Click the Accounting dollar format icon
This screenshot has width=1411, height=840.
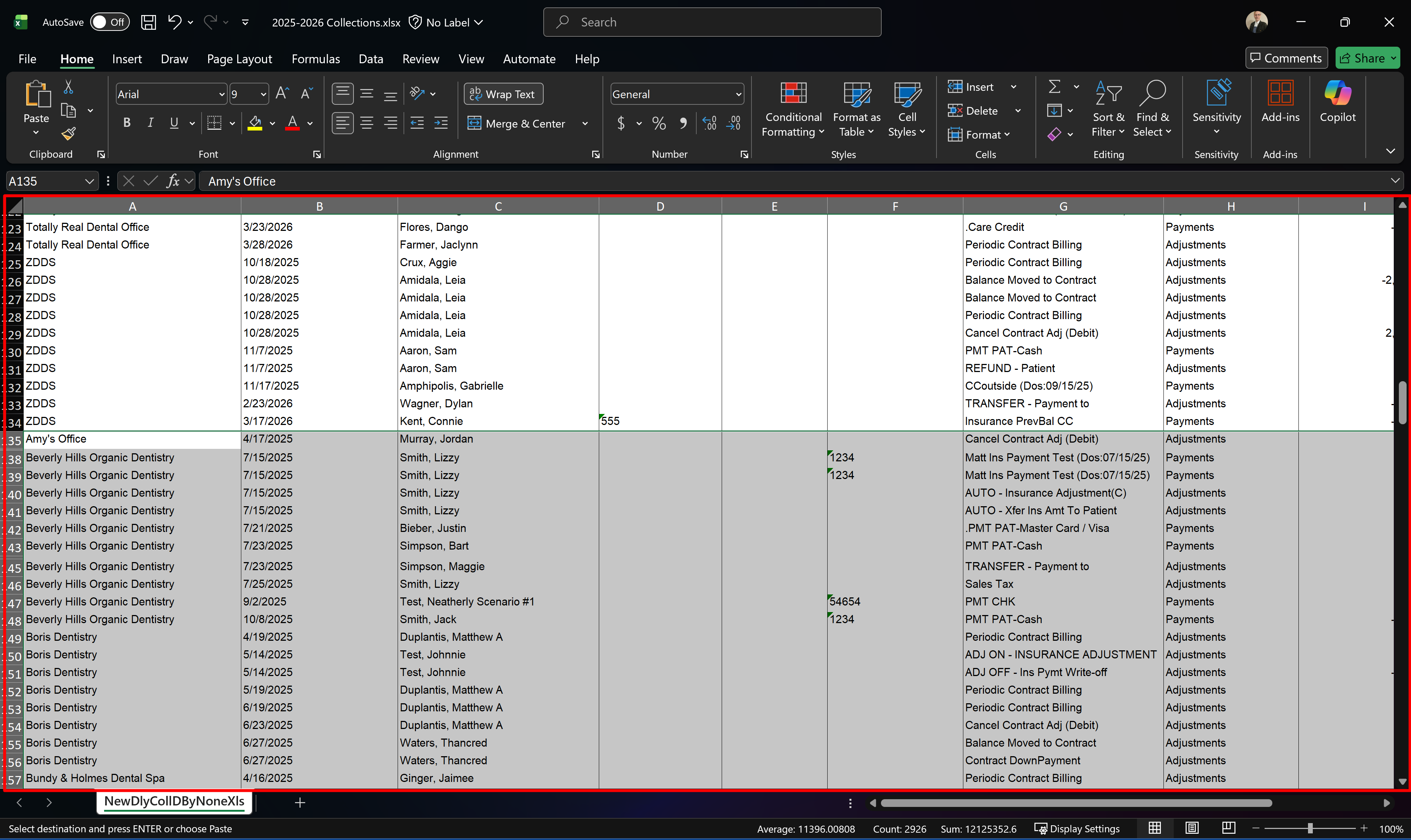621,123
